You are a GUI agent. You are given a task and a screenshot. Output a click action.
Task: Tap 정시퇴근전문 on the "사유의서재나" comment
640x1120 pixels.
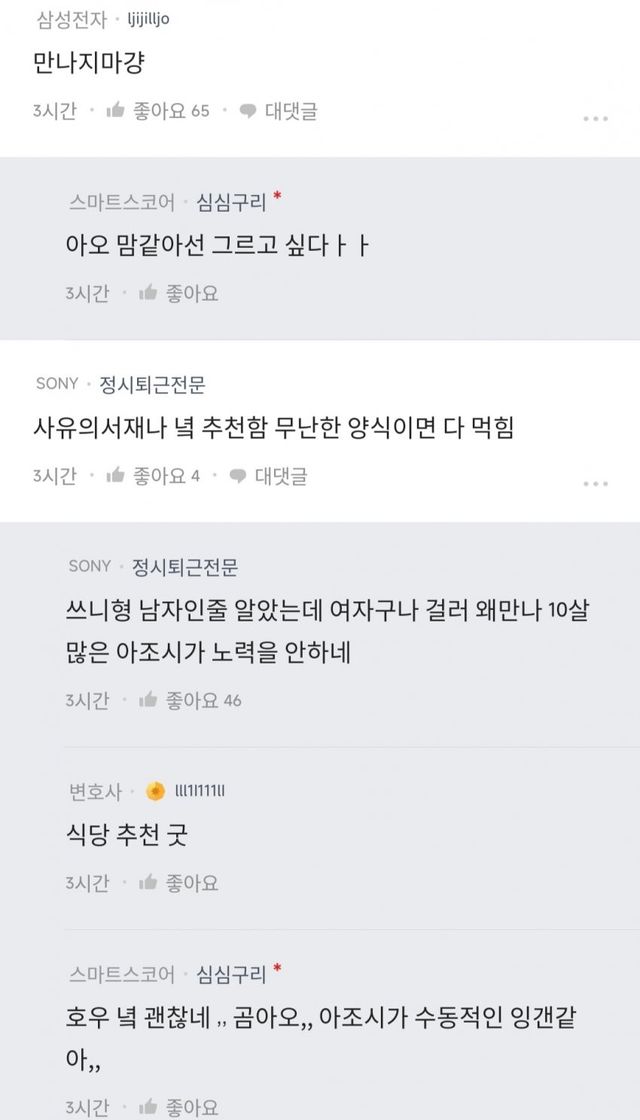point(153,384)
